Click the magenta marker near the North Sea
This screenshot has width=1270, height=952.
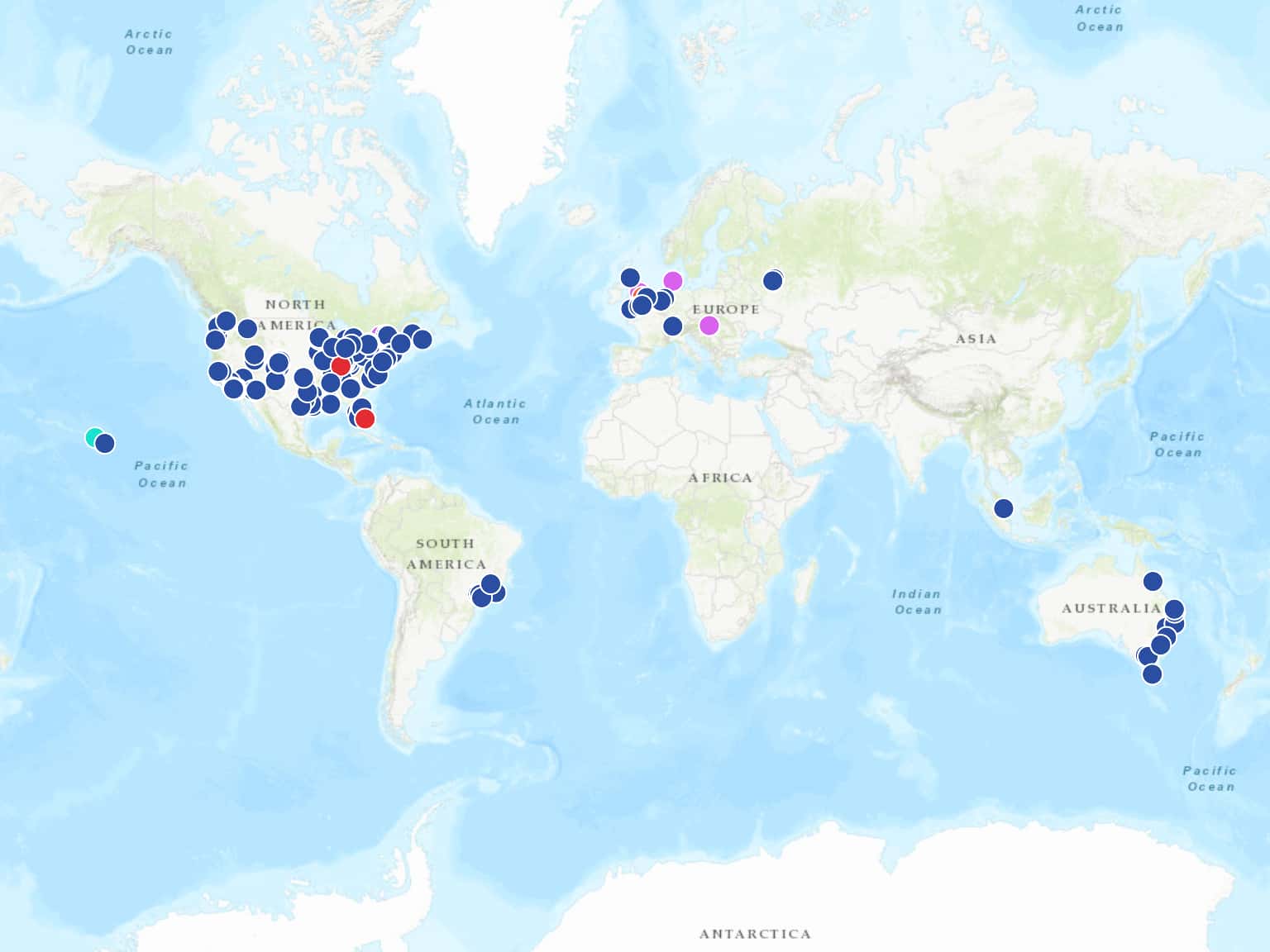tap(673, 281)
